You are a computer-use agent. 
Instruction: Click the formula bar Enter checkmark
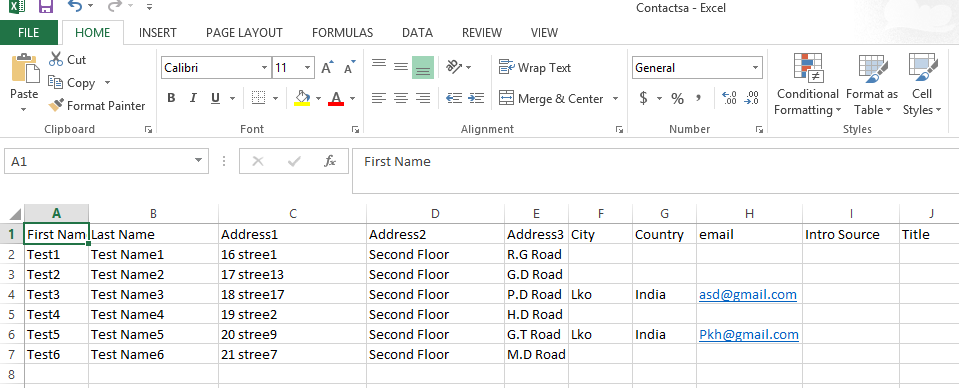(294, 162)
